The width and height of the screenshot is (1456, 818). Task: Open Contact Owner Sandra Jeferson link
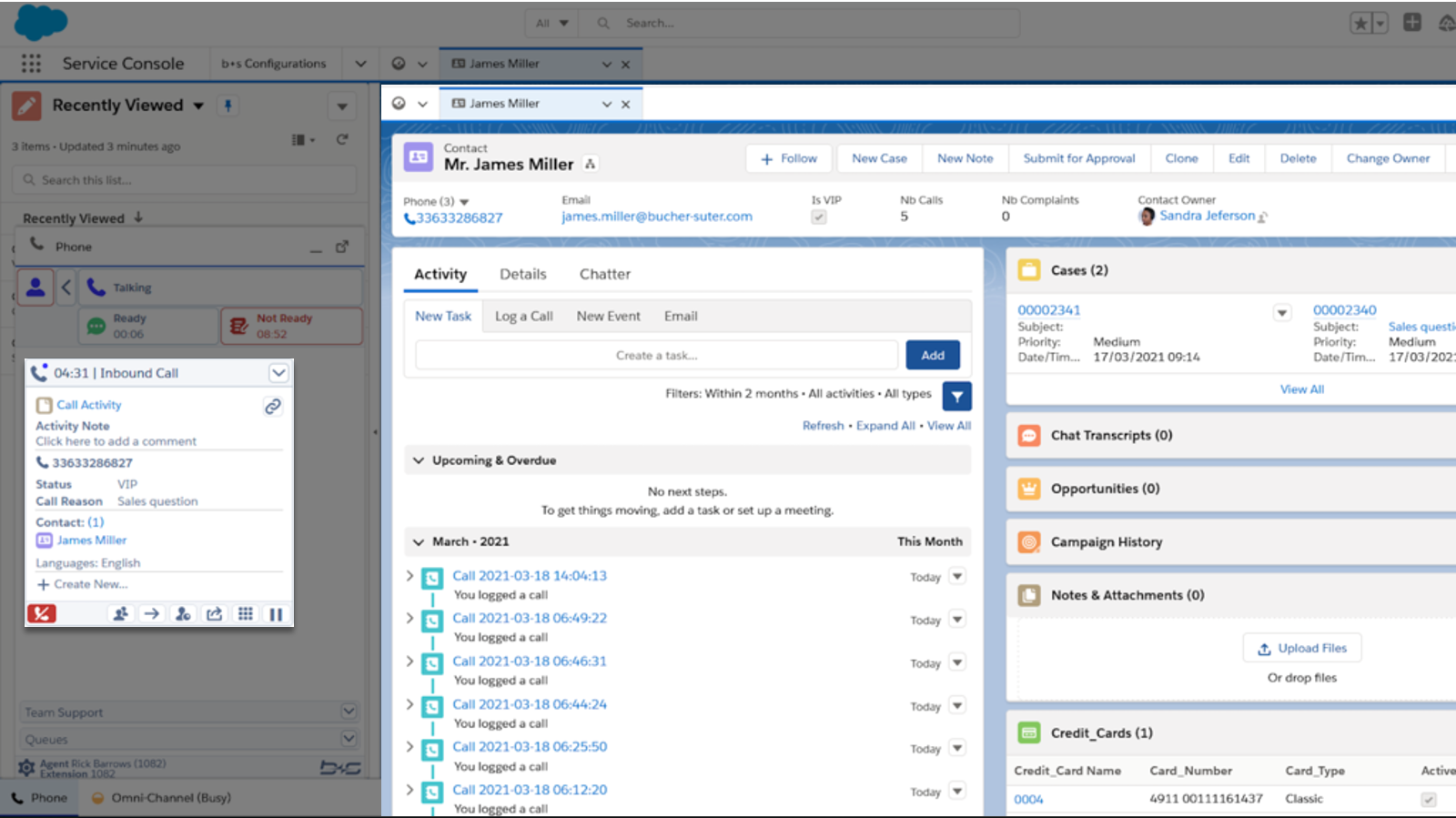pos(1207,216)
